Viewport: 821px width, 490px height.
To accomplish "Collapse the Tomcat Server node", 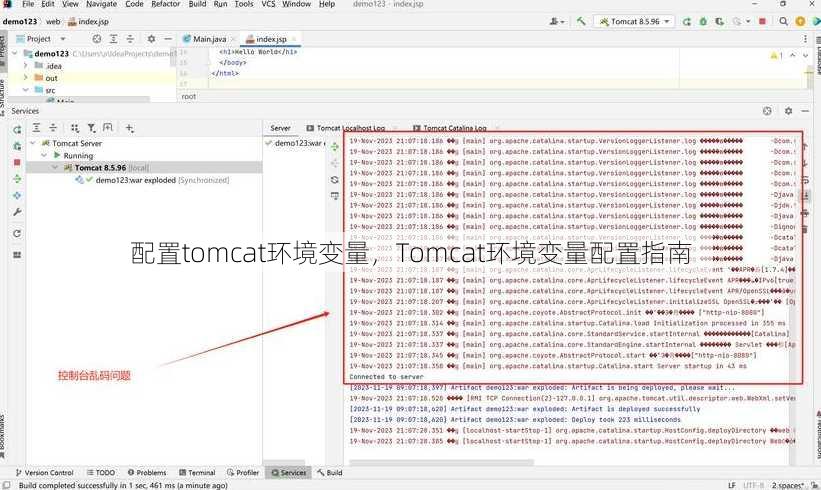I will click(x=33, y=143).
